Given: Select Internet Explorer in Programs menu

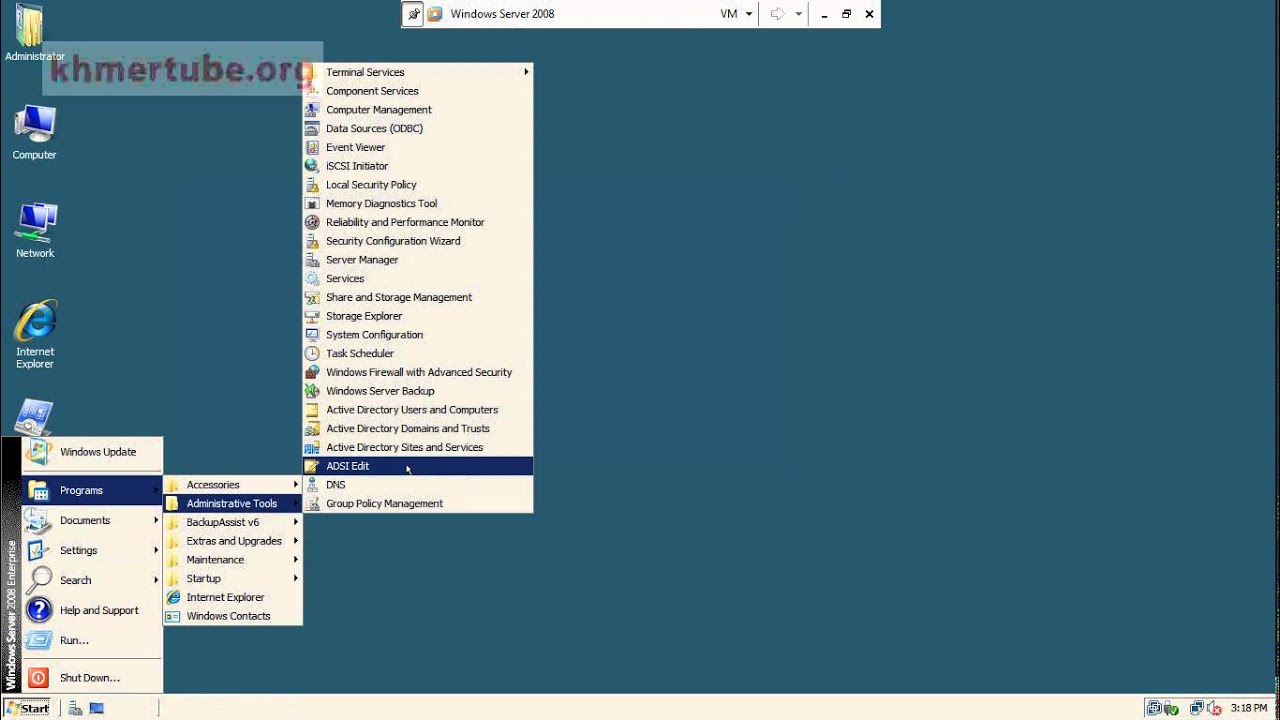Looking at the screenshot, I should [233, 597].
